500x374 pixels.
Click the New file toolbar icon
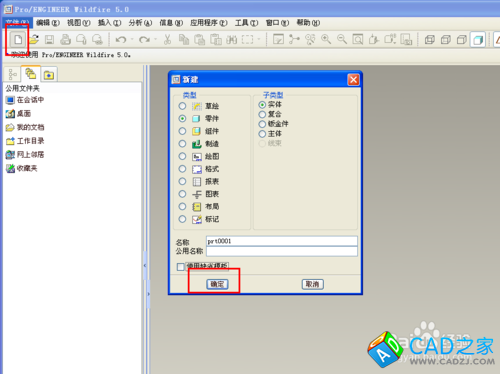coord(18,40)
